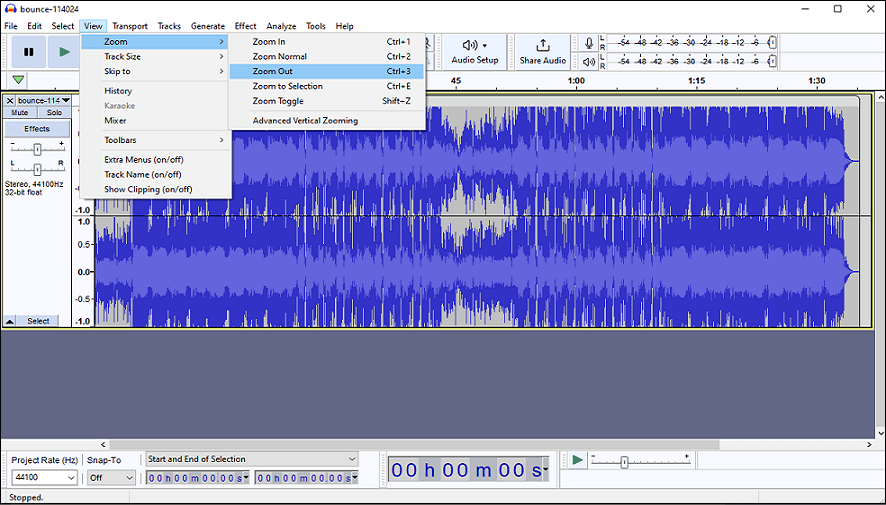Open selection start time format arrow
The height and width of the screenshot is (505, 886).
[246, 478]
